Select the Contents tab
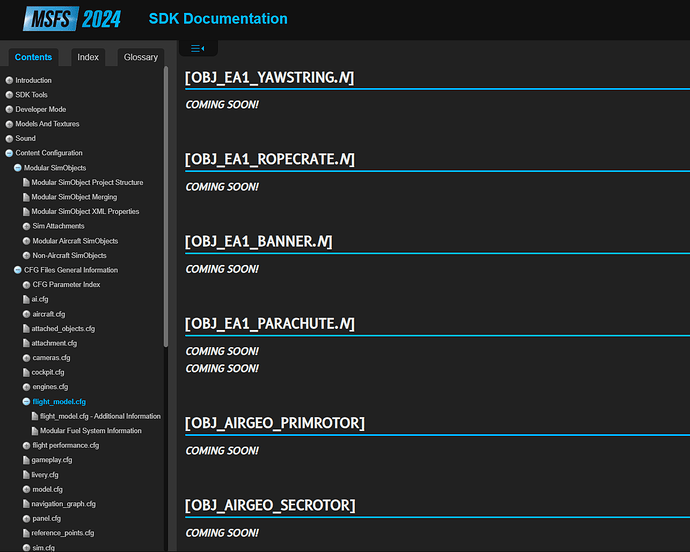Viewport: 690px width, 552px height. (x=33, y=57)
